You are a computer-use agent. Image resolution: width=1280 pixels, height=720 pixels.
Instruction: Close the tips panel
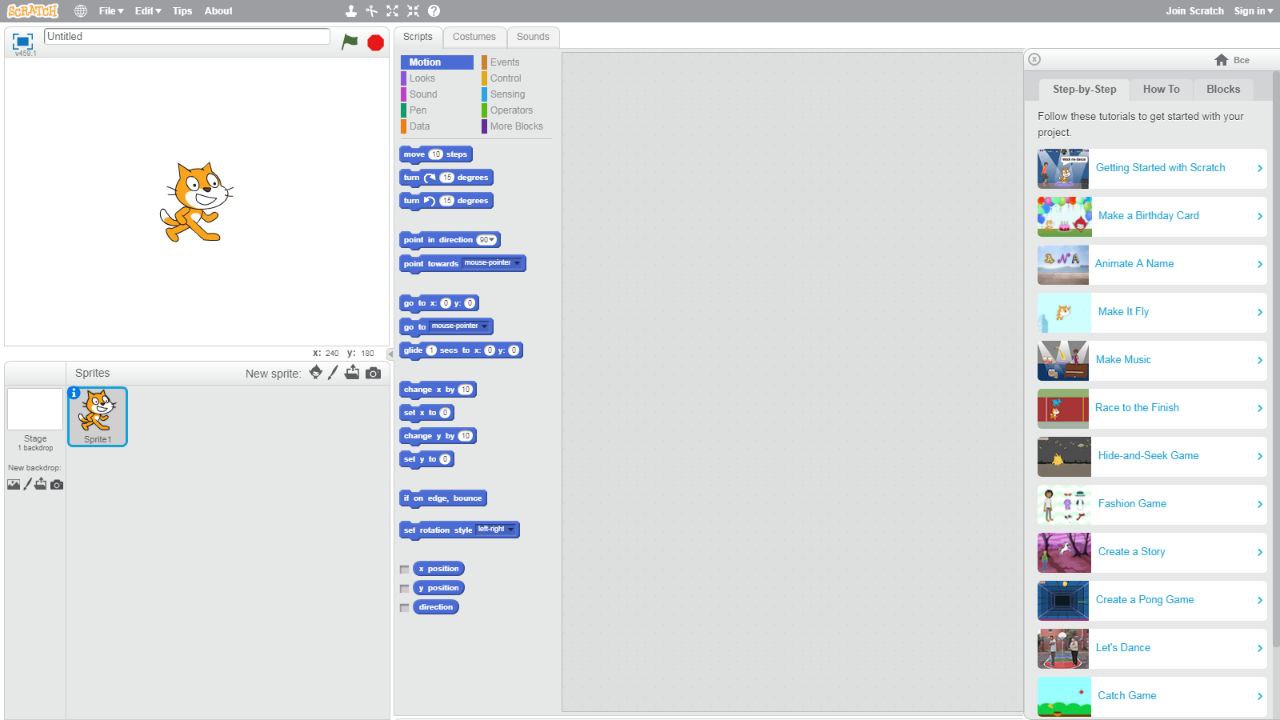pos(1035,60)
